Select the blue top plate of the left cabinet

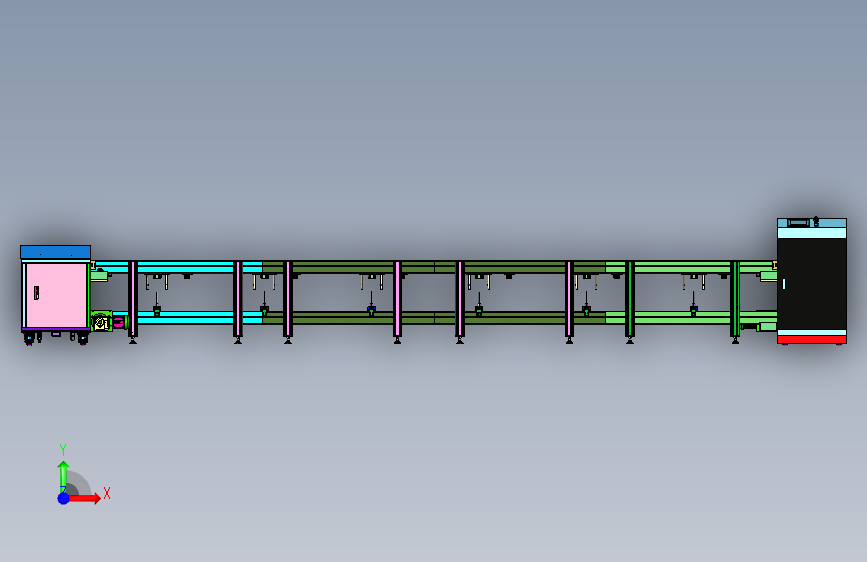coord(55,252)
